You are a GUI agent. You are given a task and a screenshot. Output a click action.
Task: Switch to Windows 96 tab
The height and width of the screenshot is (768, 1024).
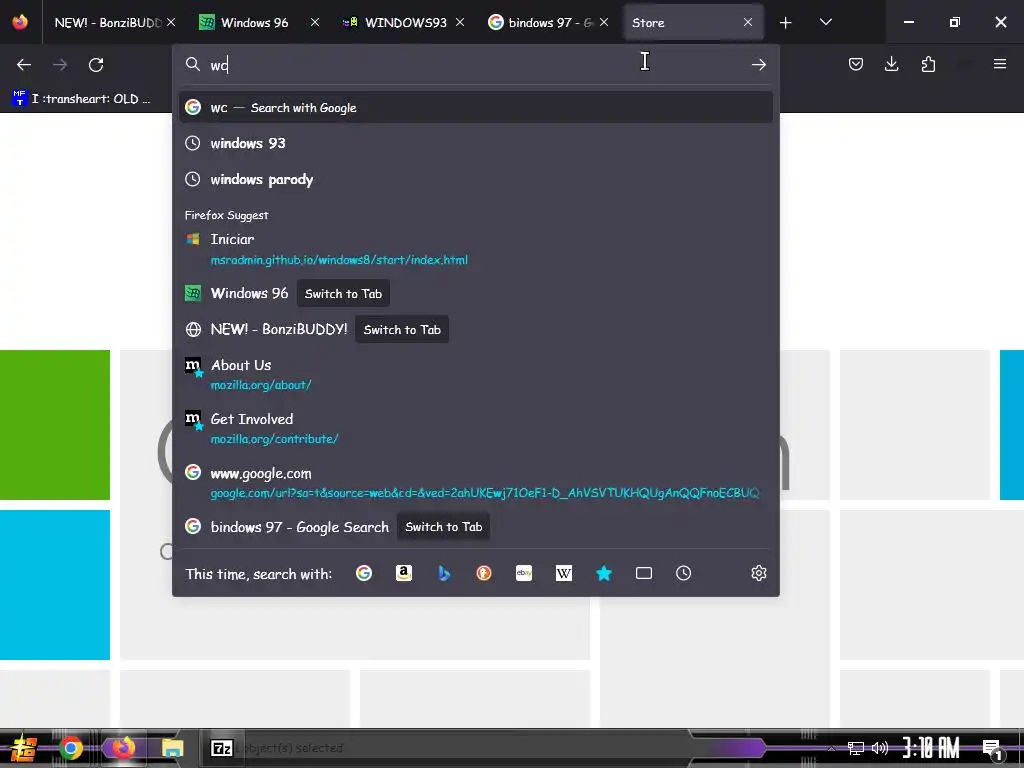254,23
